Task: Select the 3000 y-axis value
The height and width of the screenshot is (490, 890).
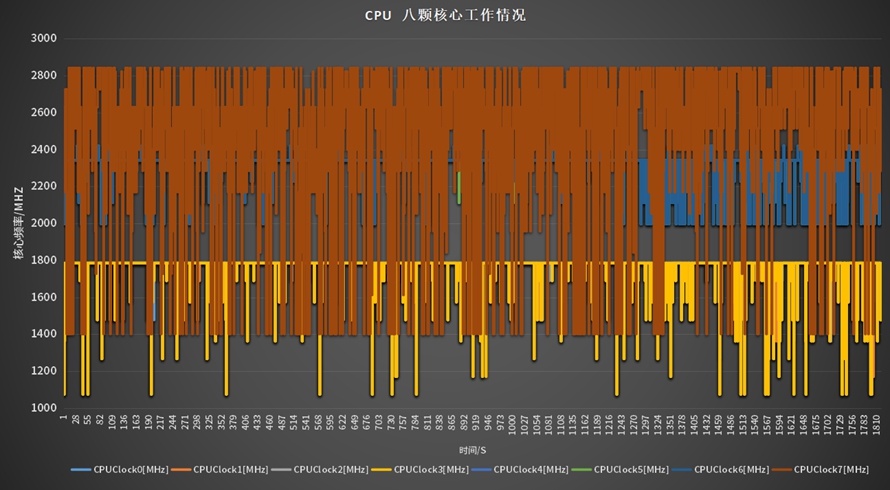Action: pos(44,39)
